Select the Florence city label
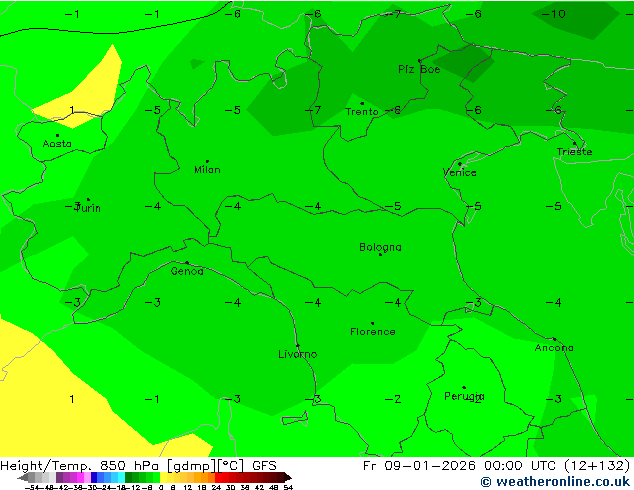This screenshot has height=490, width=634. 373,332
